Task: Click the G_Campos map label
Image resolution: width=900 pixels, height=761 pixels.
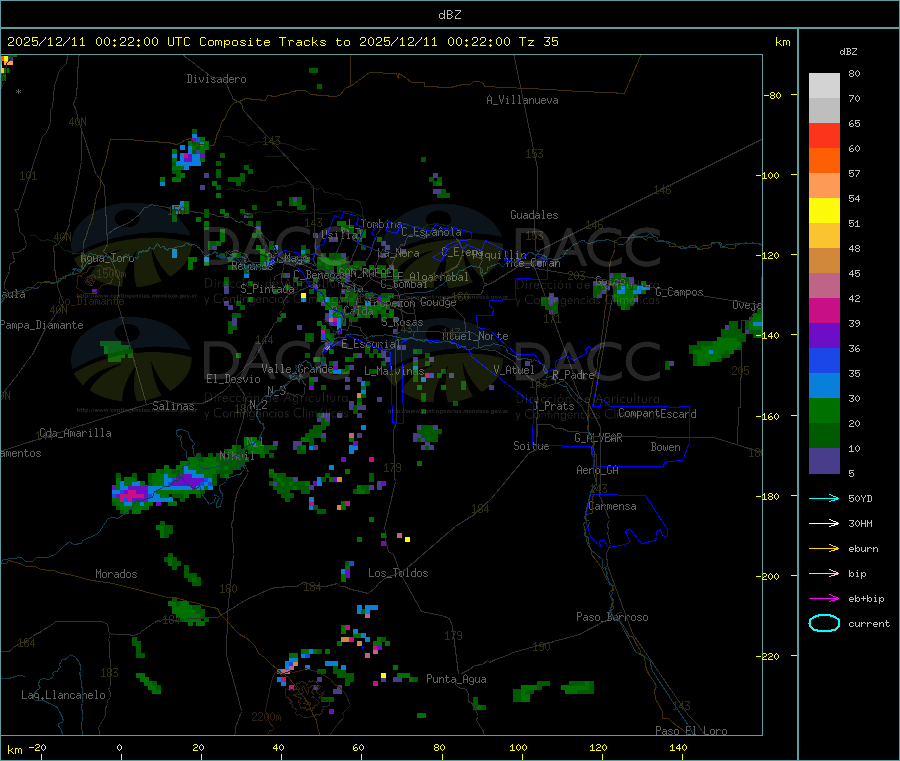Action: [680, 293]
